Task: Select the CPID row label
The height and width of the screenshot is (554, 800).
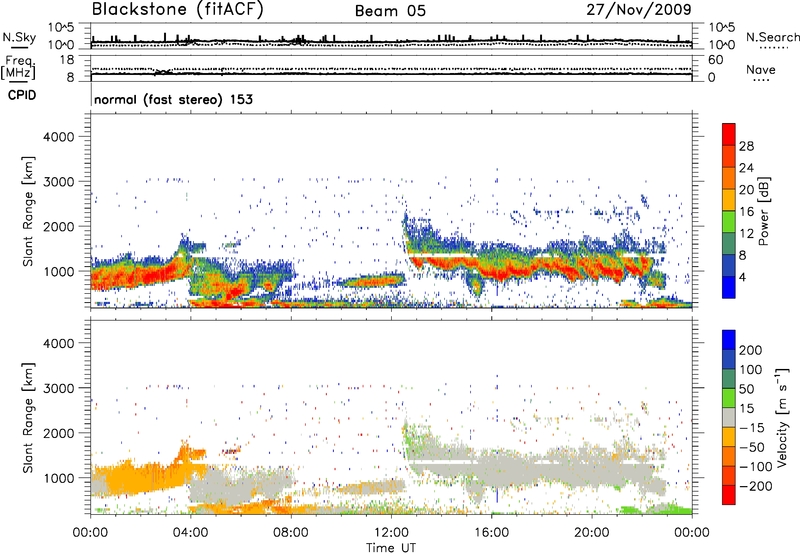Action: click(x=22, y=95)
